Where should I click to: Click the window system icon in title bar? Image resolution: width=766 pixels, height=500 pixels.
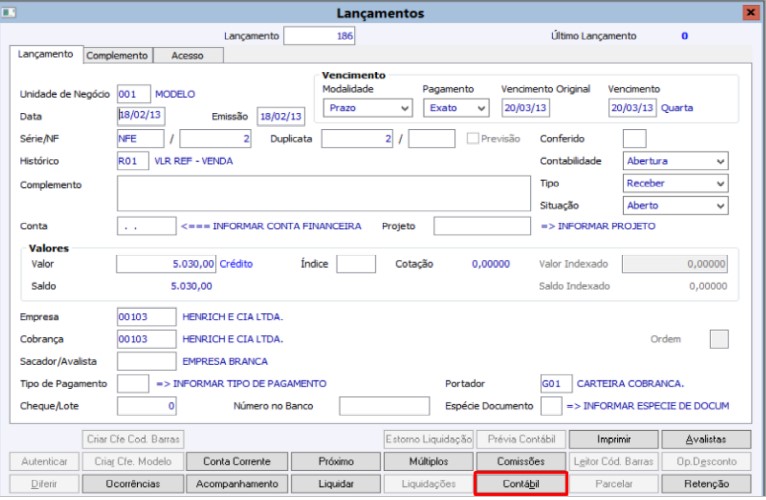8,12
